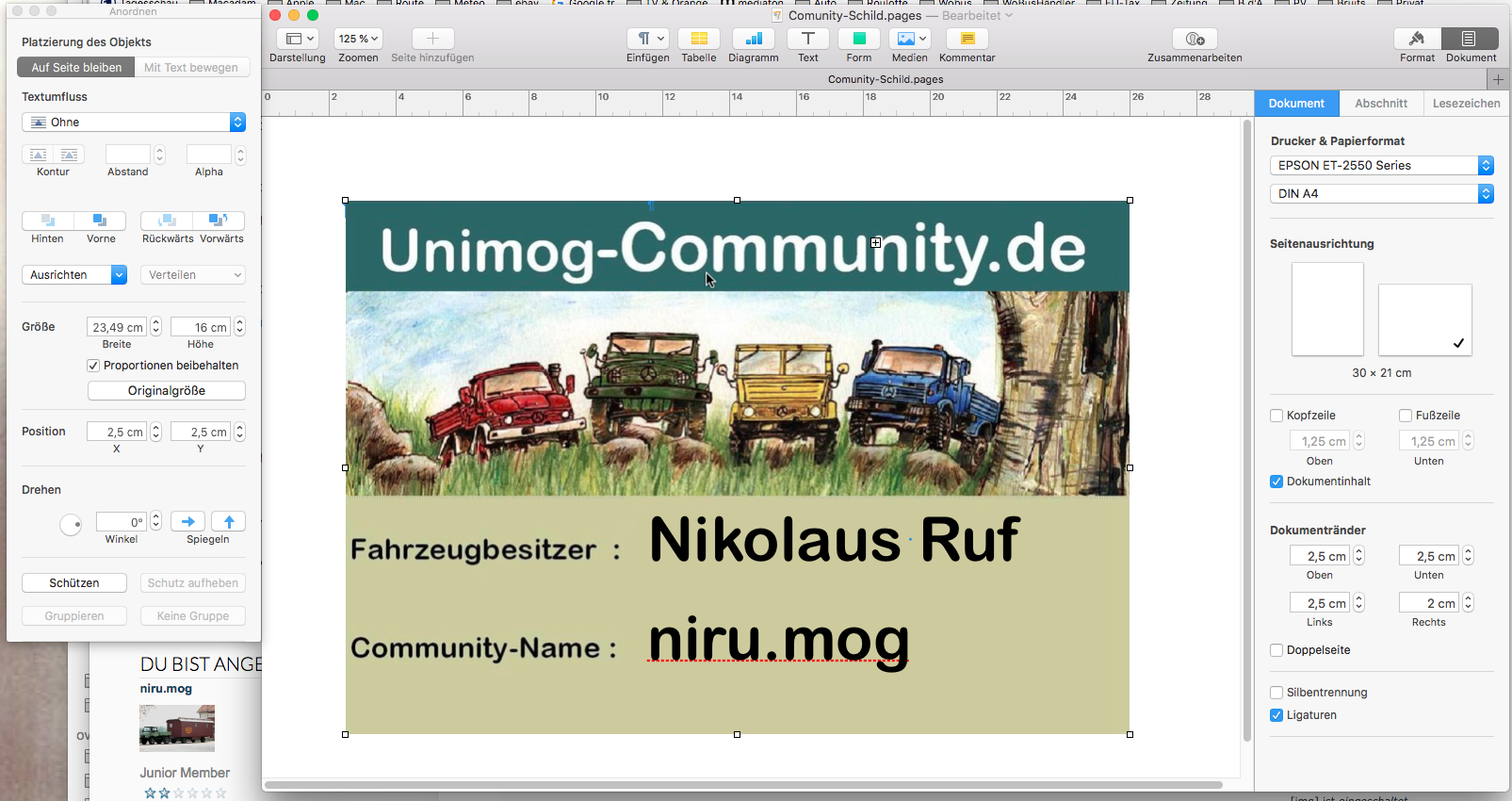Choose the first Kontur text wrap icon
The image size is (1512, 801).
[39, 155]
